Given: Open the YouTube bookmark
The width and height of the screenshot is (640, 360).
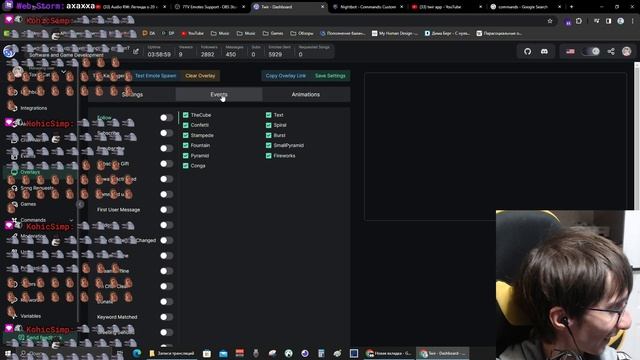Looking at the screenshot, I should (192, 33).
